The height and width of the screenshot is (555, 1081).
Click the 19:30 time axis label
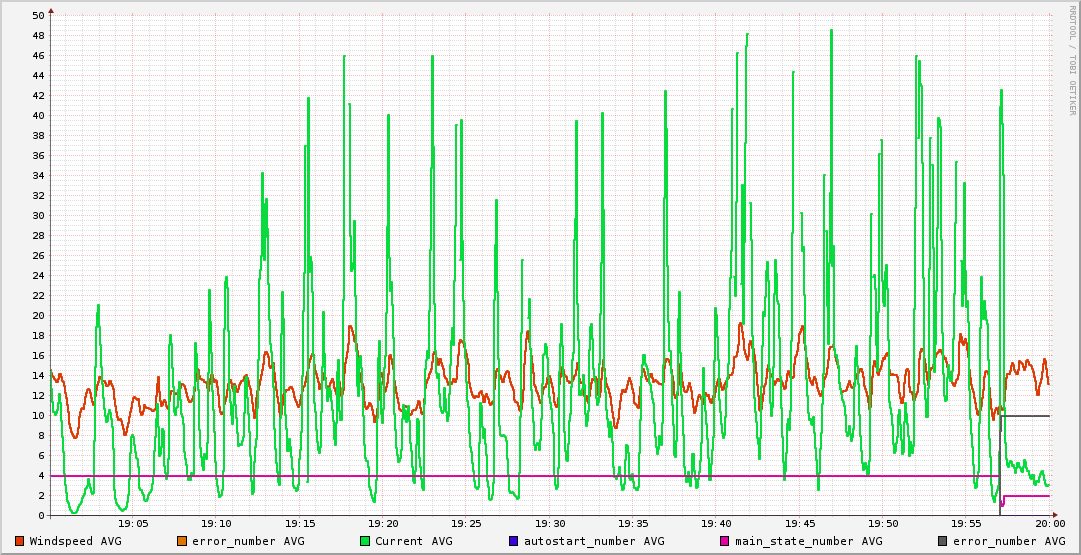pyautogui.click(x=550, y=523)
